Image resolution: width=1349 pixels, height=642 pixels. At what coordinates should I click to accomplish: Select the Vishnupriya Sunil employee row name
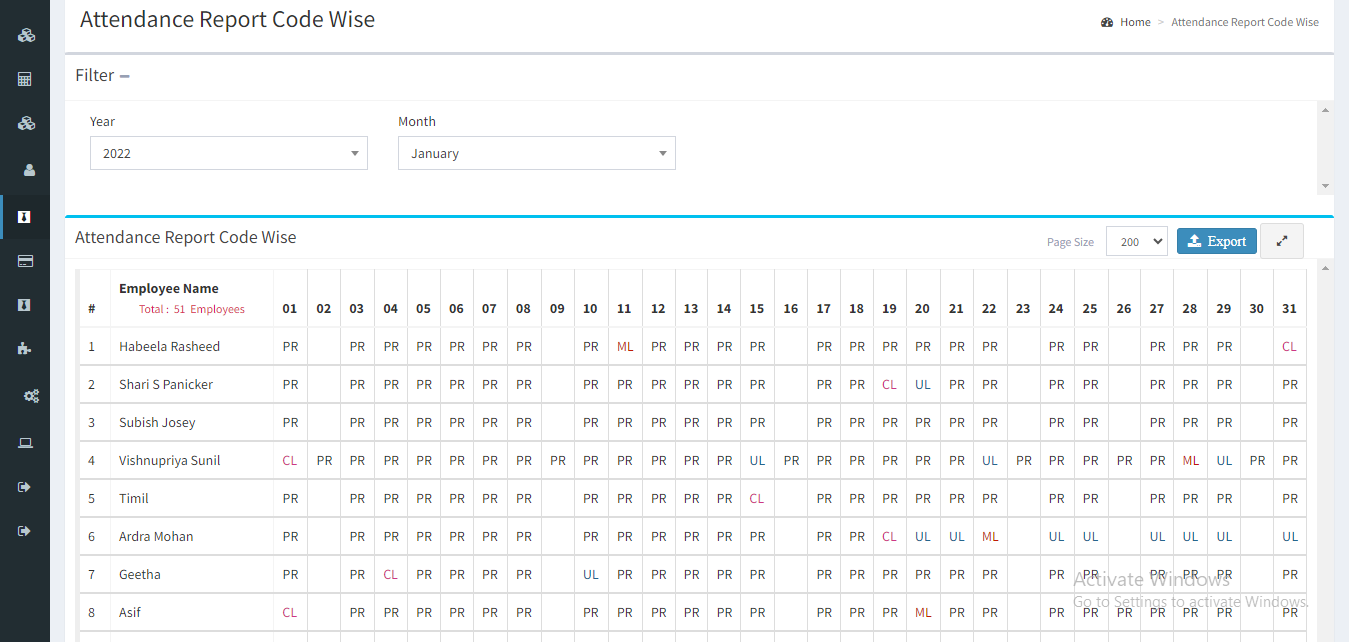click(x=169, y=461)
